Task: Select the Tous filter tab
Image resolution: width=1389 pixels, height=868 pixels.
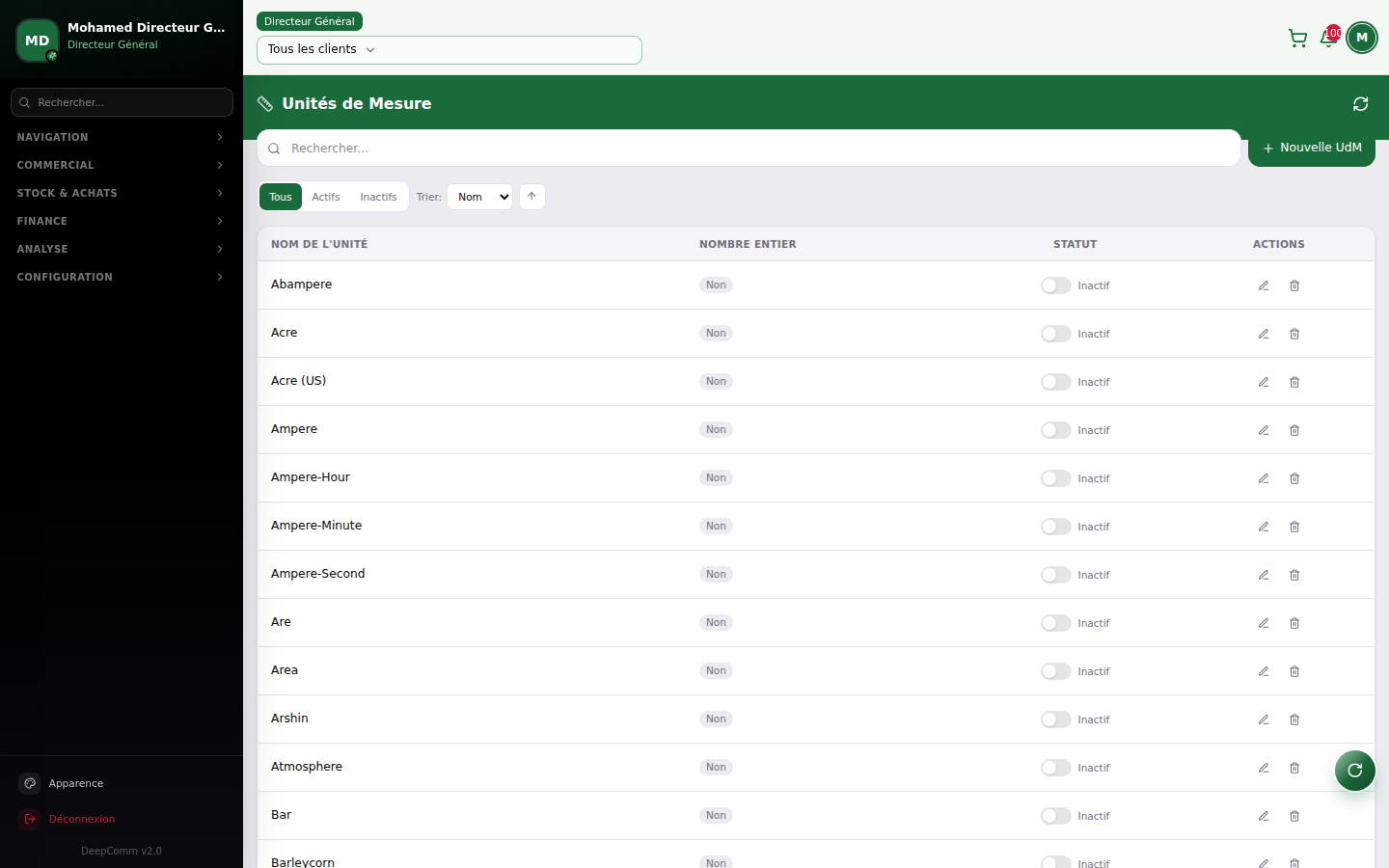Action: click(281, 197)
